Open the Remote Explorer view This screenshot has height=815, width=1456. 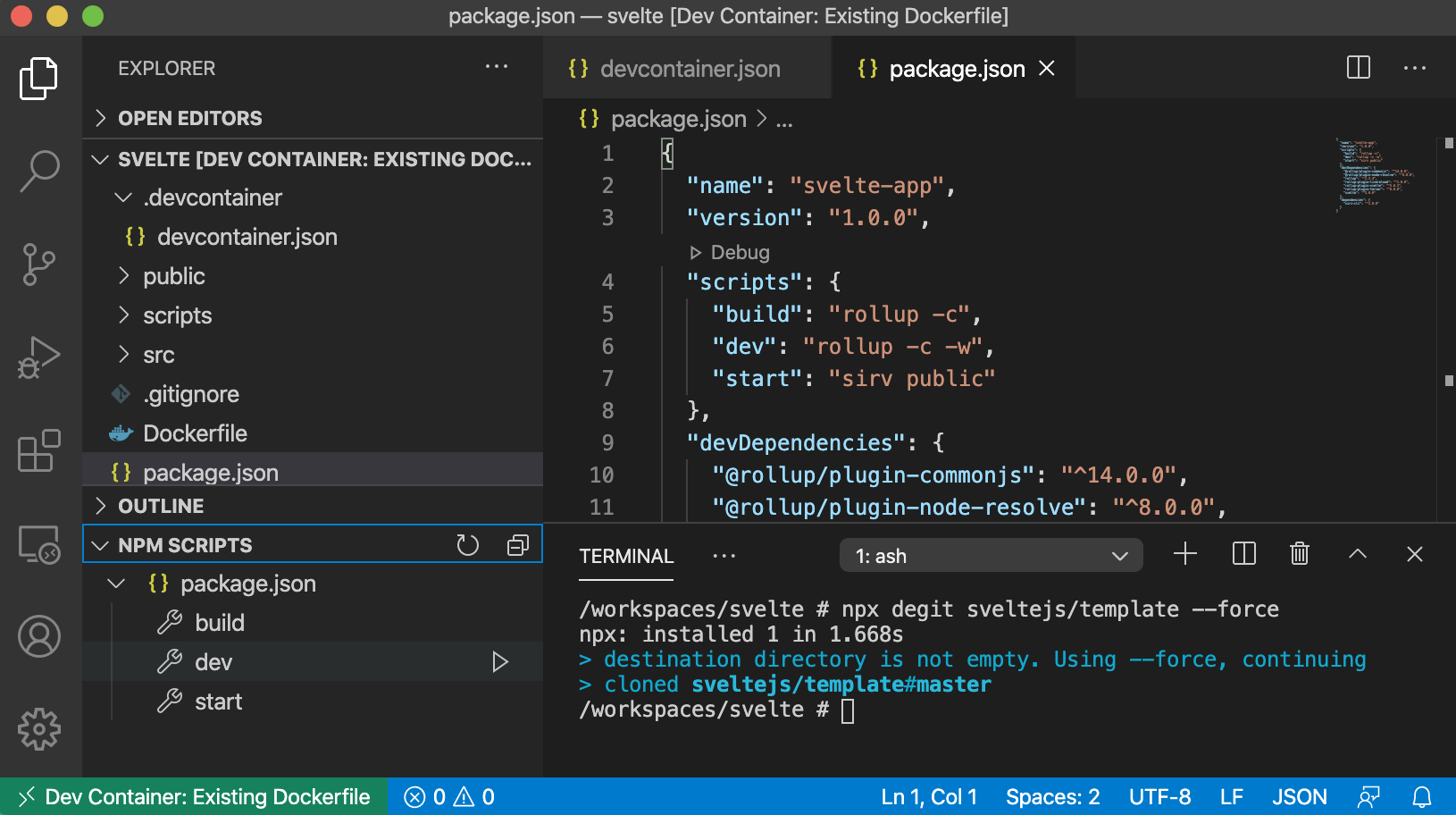[39, 543]
